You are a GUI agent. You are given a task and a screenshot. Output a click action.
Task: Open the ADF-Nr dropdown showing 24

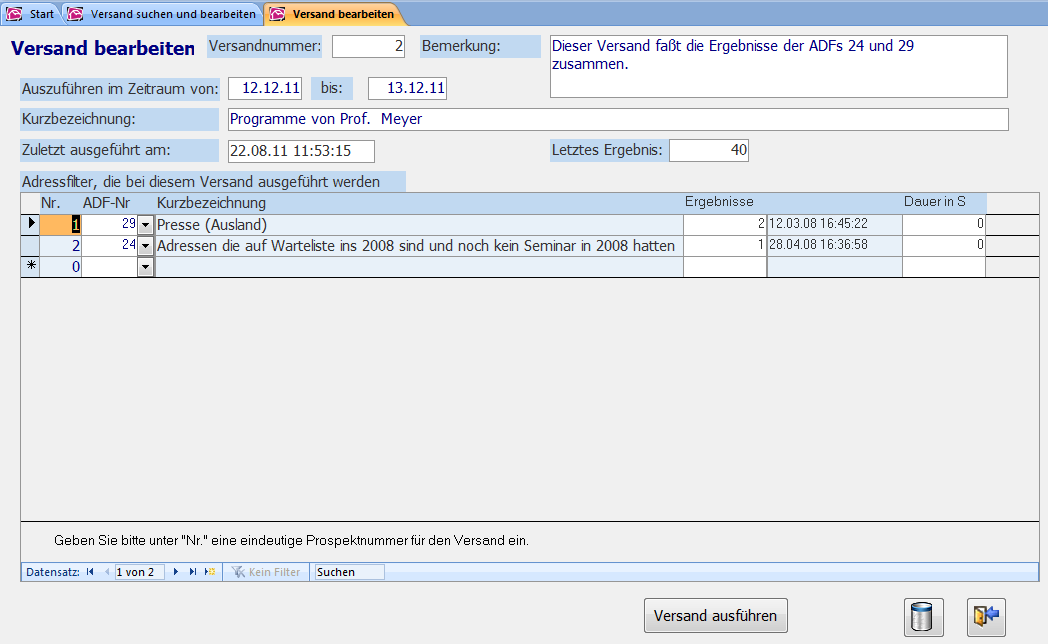146,246
